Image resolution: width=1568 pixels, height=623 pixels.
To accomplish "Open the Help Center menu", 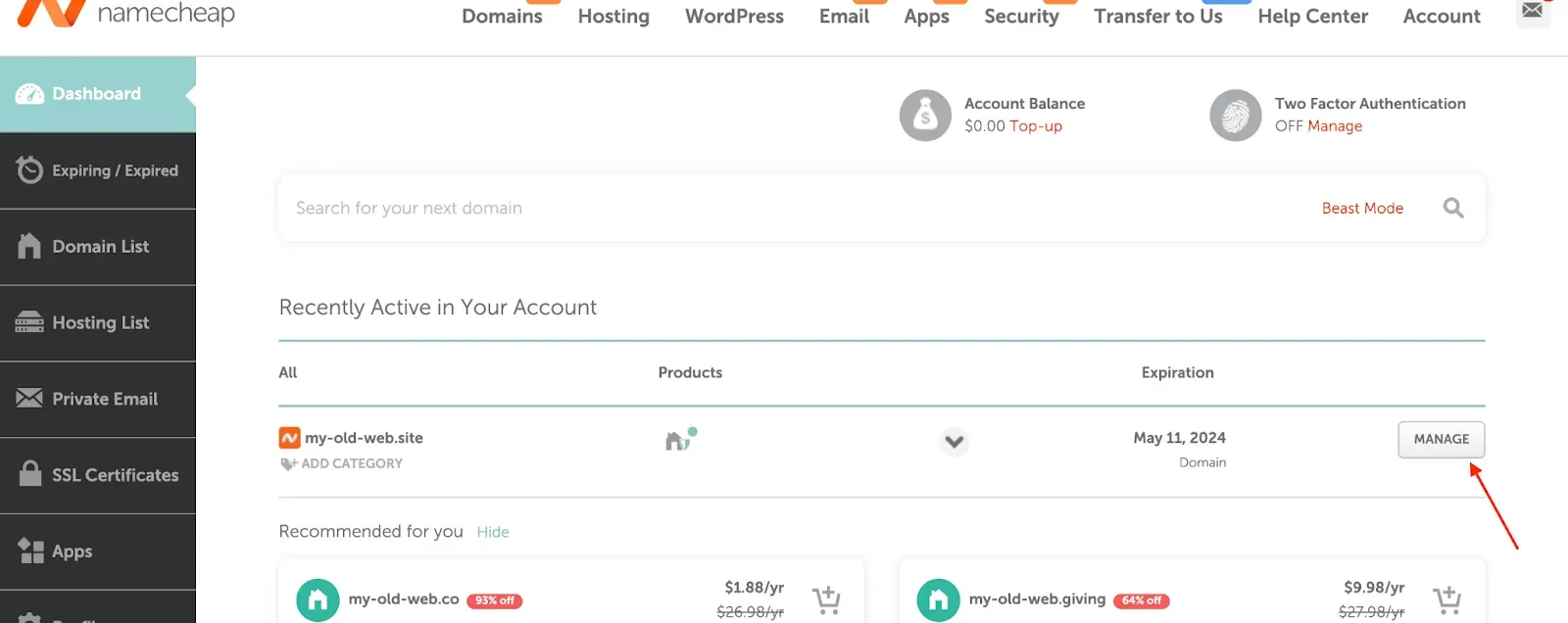I will pos(1312,16).
